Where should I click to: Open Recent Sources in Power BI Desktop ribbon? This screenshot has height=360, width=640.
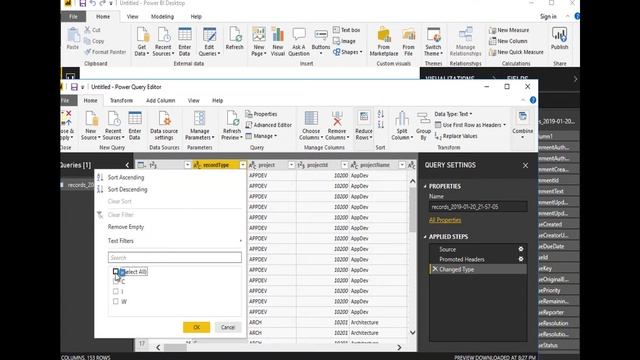pos(163,41)
